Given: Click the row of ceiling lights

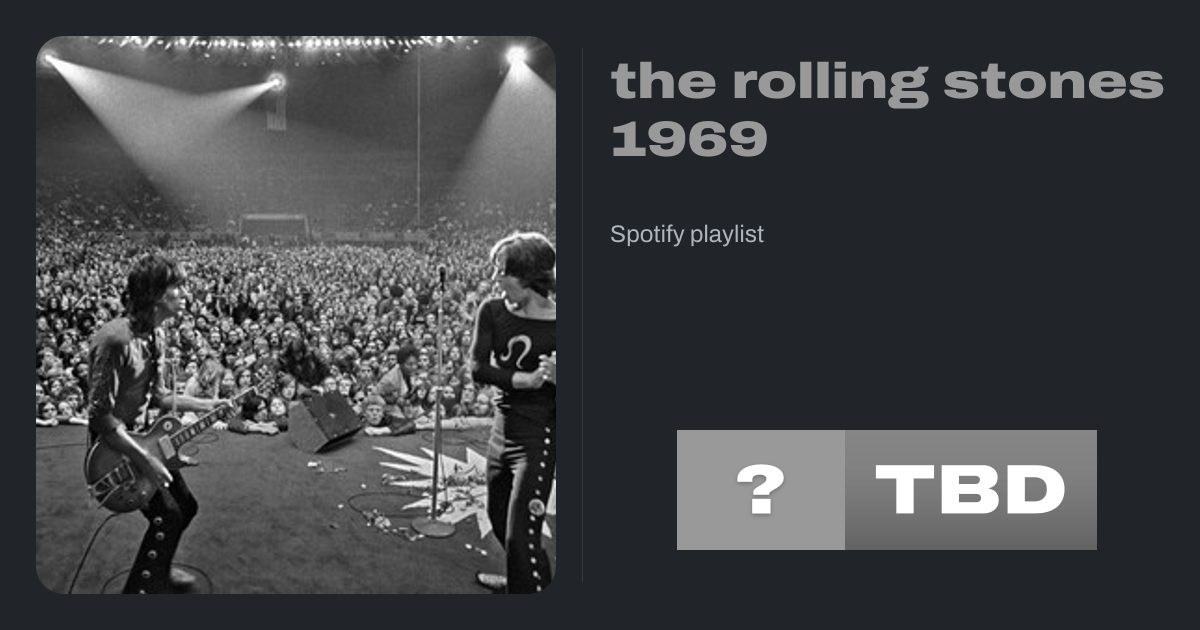Looking at the screenshot, I should point(290,43).
